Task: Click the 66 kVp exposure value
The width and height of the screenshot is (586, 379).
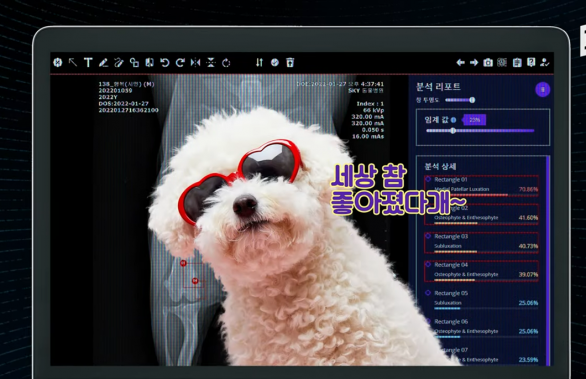Action: [373, 110]
